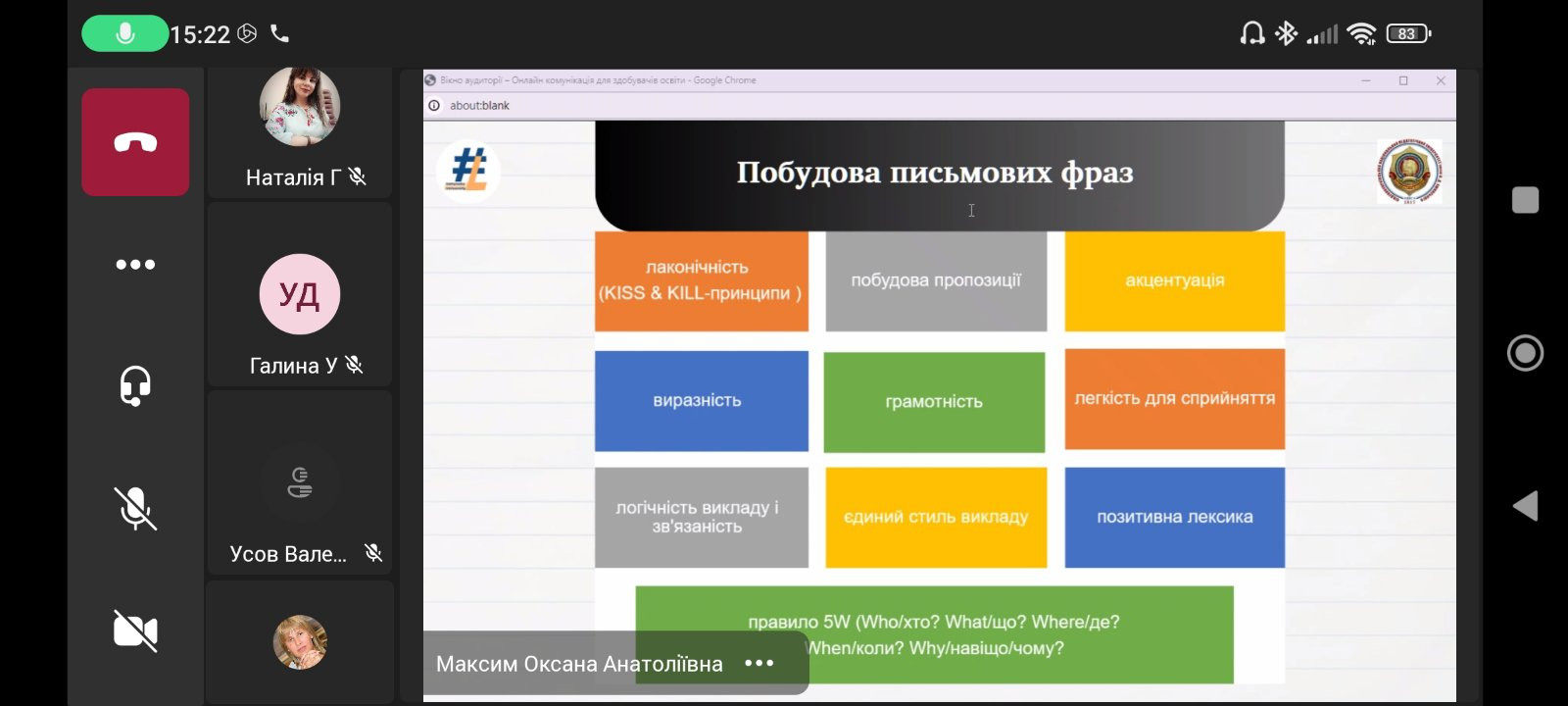1568x706 pixels.
Task: Tap the Android back triangle button
Action: pyautogui.click(x=1525, y=506)
